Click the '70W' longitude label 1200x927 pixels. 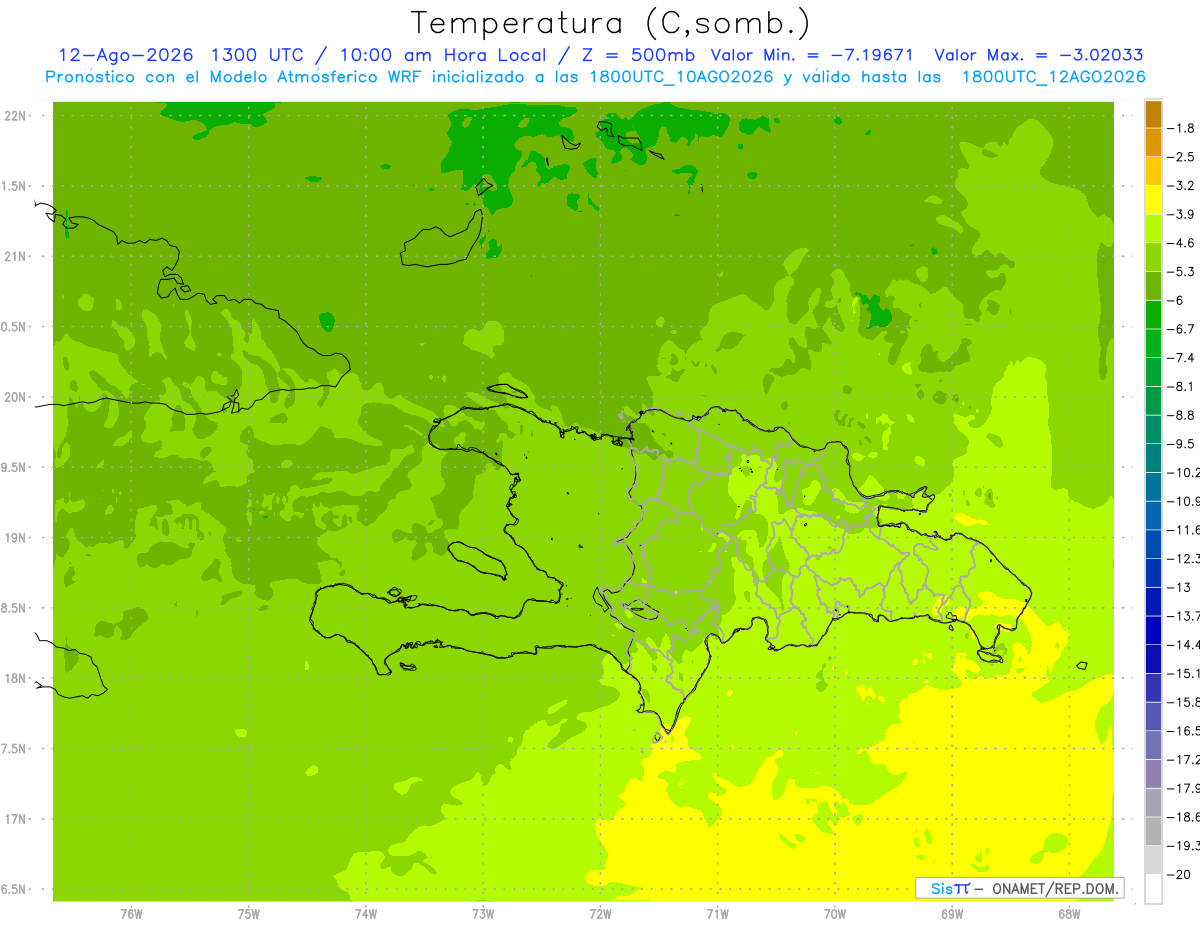pos(835,913)
